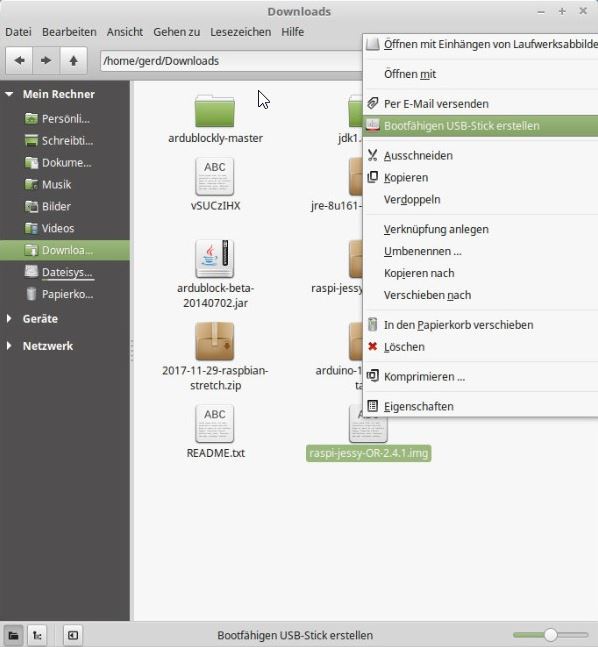The width and height of the screenshot is (598, 647).
Task: Collapse the Mein Rechner section
Action: [x=9, y=94]
